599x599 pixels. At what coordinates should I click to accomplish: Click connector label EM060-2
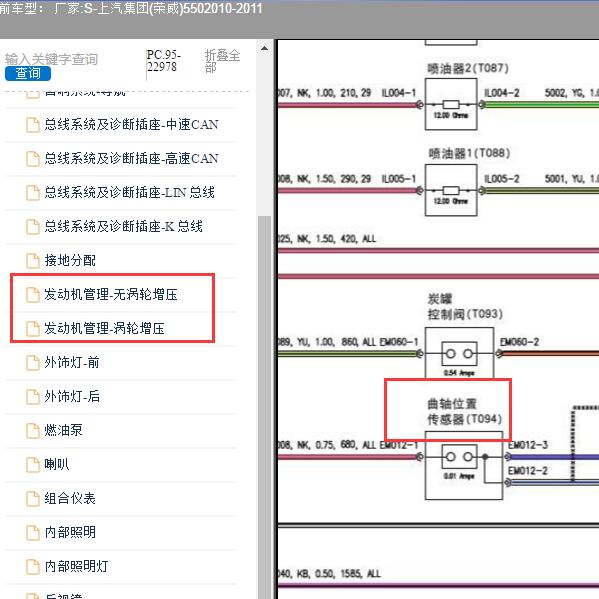pos(520,342)
